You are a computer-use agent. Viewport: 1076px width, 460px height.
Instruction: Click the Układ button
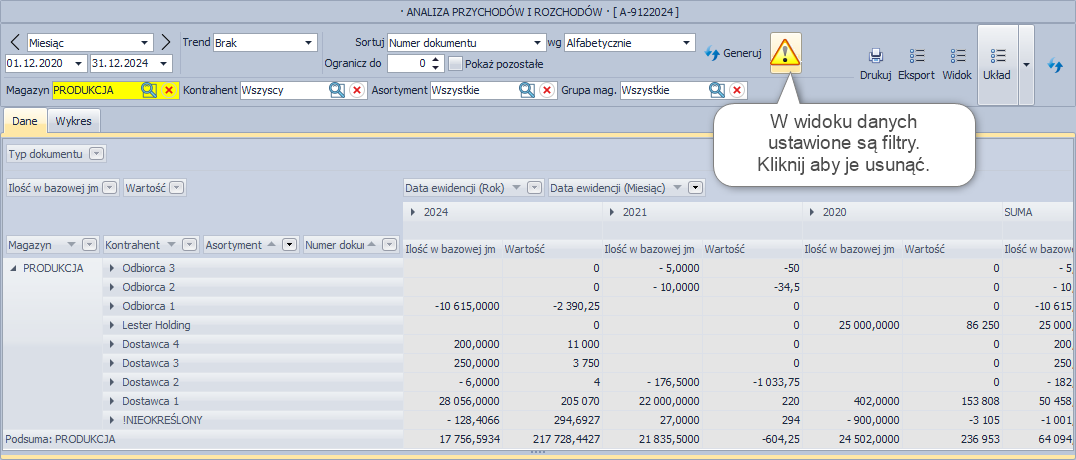pyautogui.click(x=996, y=64)
